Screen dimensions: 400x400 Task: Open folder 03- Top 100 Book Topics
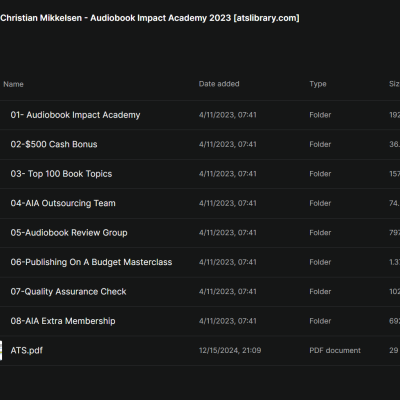coord(61,174)
